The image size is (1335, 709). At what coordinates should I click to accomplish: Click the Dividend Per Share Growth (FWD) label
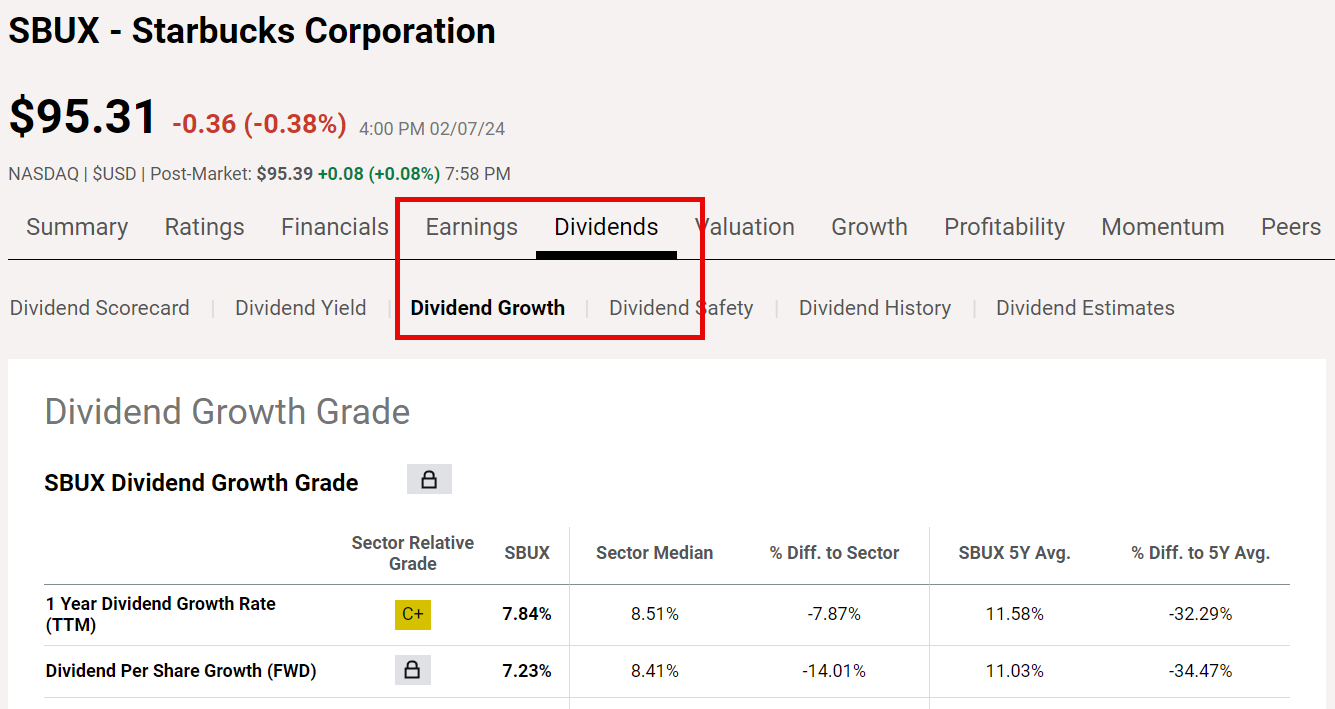click(x=181, y=671)
